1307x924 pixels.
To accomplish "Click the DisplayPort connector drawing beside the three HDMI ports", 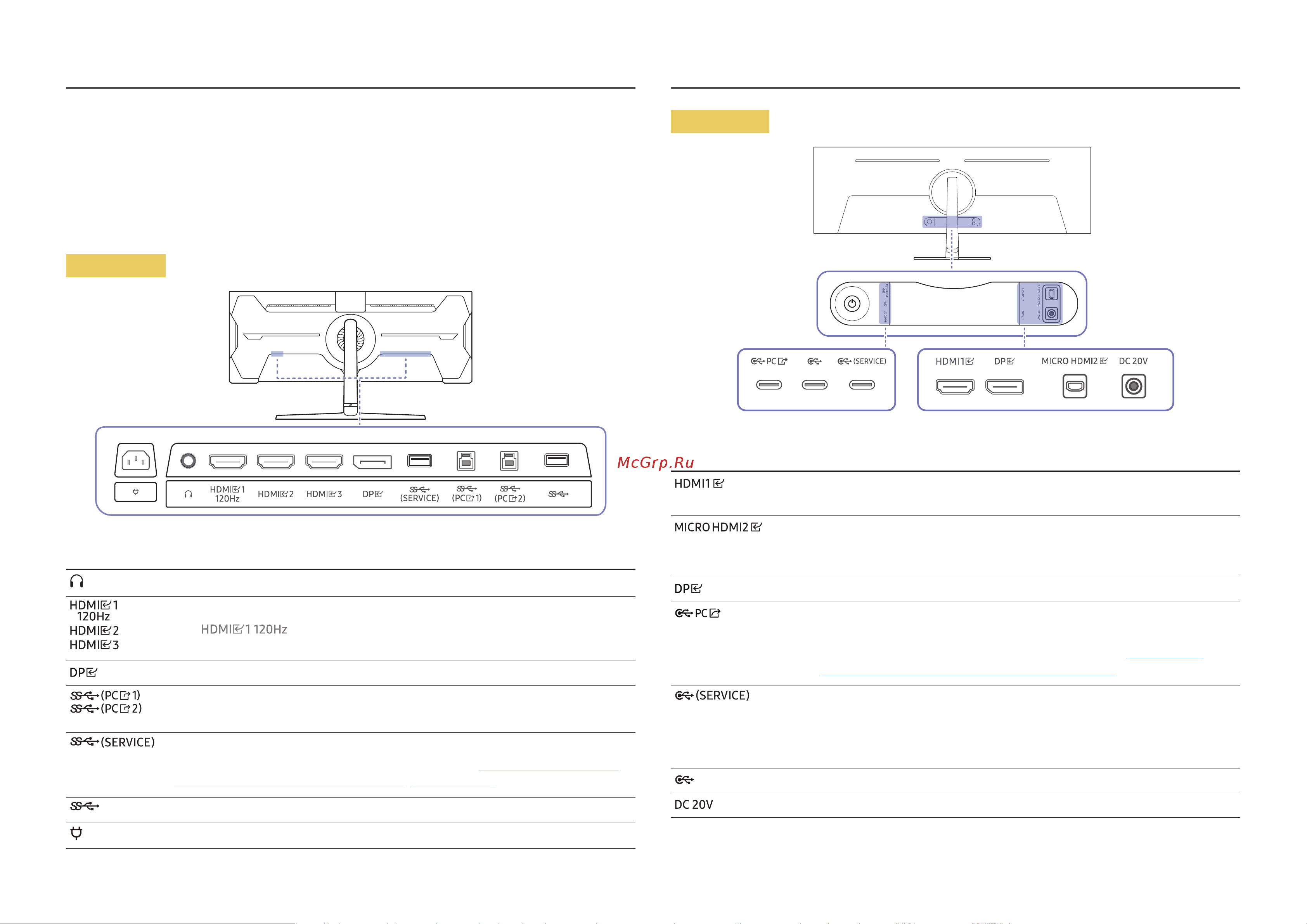I will [372, 462].
